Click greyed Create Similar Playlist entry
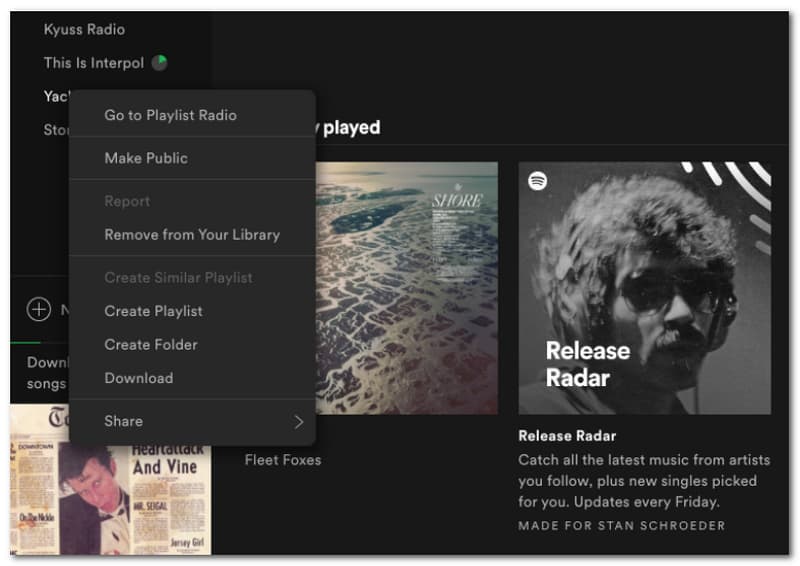This screenshot has height=566, width=800. (x=192, y=278)
